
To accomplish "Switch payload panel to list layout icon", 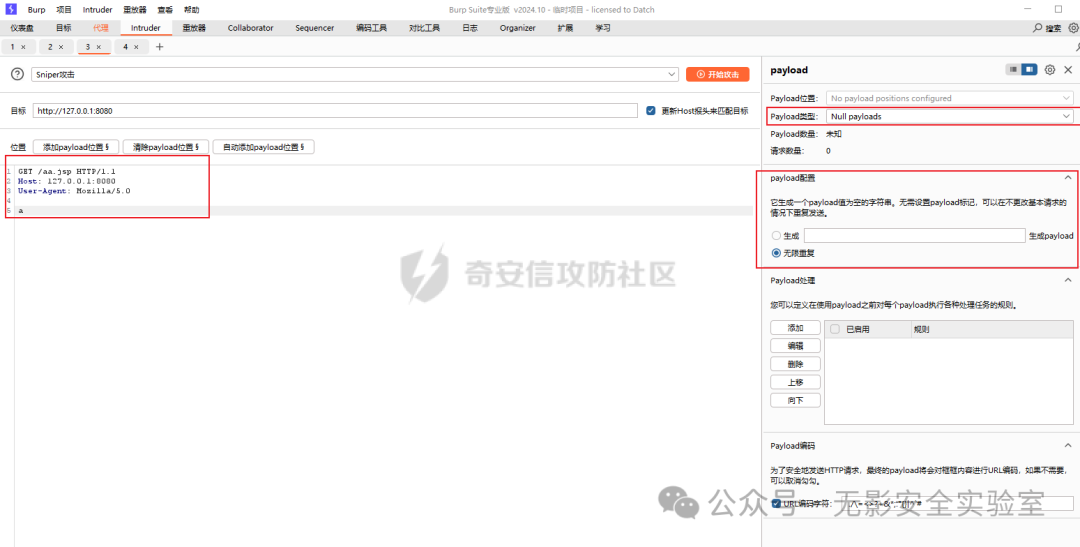I will pos(1013,70).
